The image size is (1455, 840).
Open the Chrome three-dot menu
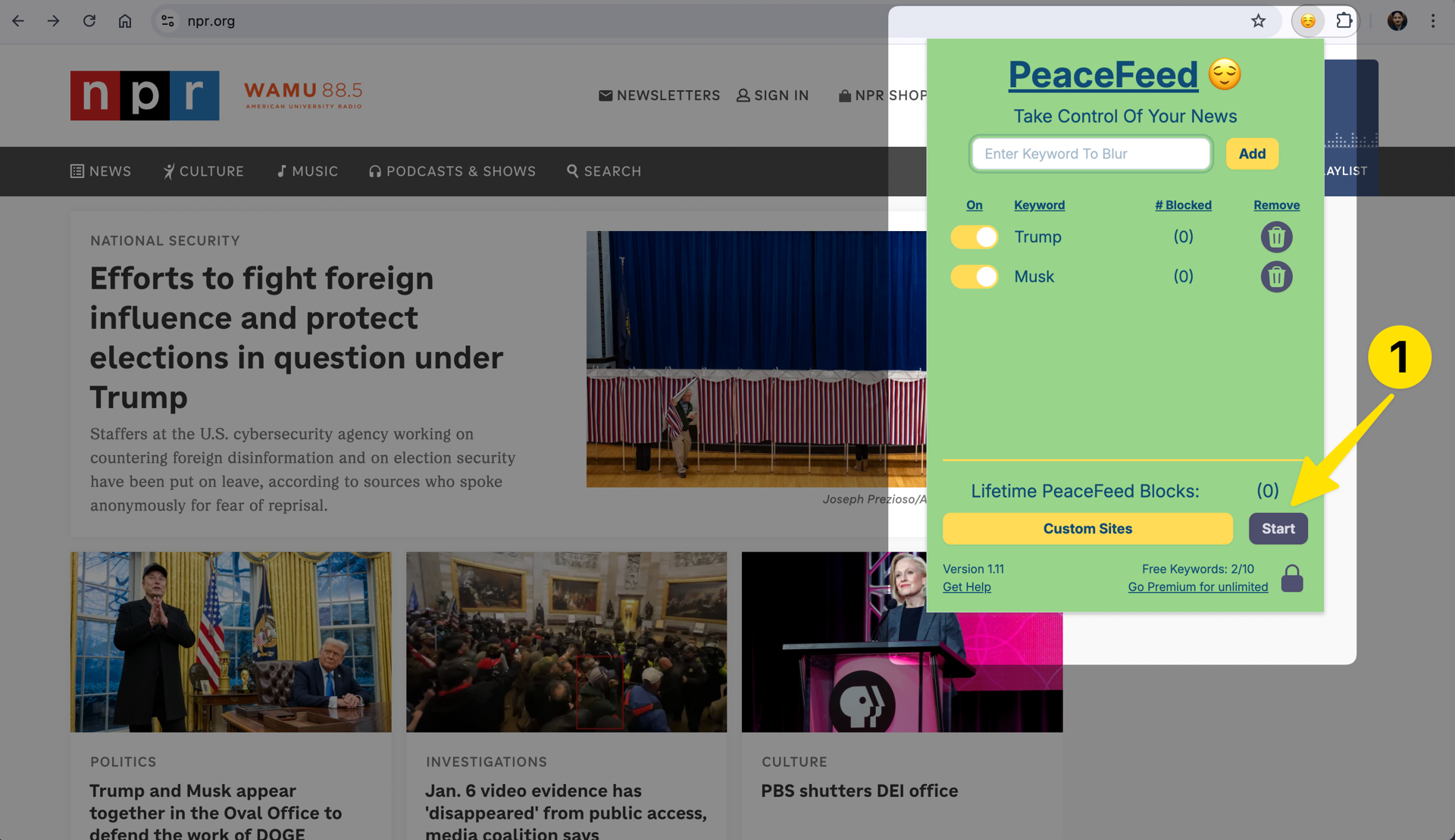1432,20
